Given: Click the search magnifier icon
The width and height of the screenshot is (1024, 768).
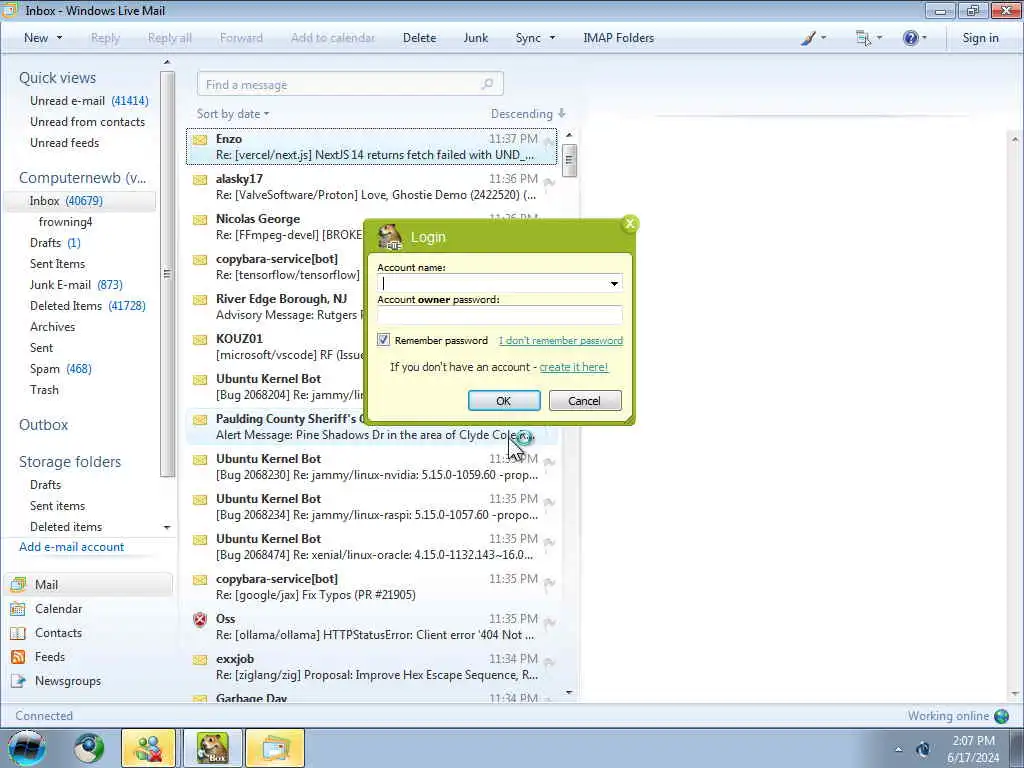Looking at the screenshot, I should [487, 84].
